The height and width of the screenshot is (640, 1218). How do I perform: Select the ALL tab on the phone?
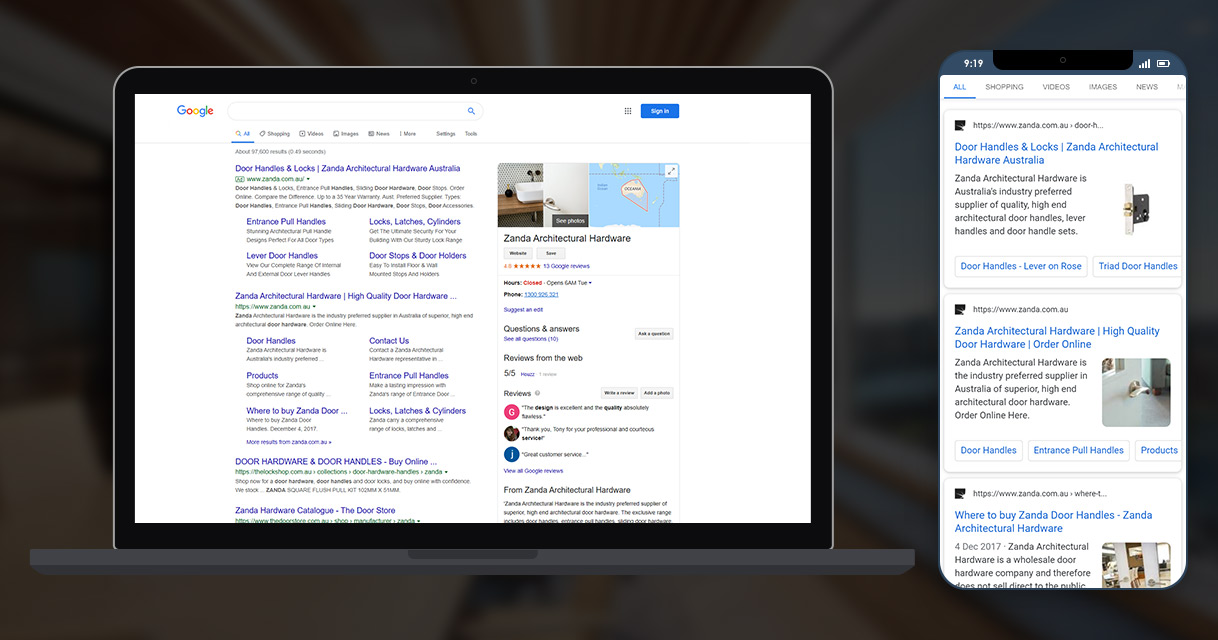point(960,87)
